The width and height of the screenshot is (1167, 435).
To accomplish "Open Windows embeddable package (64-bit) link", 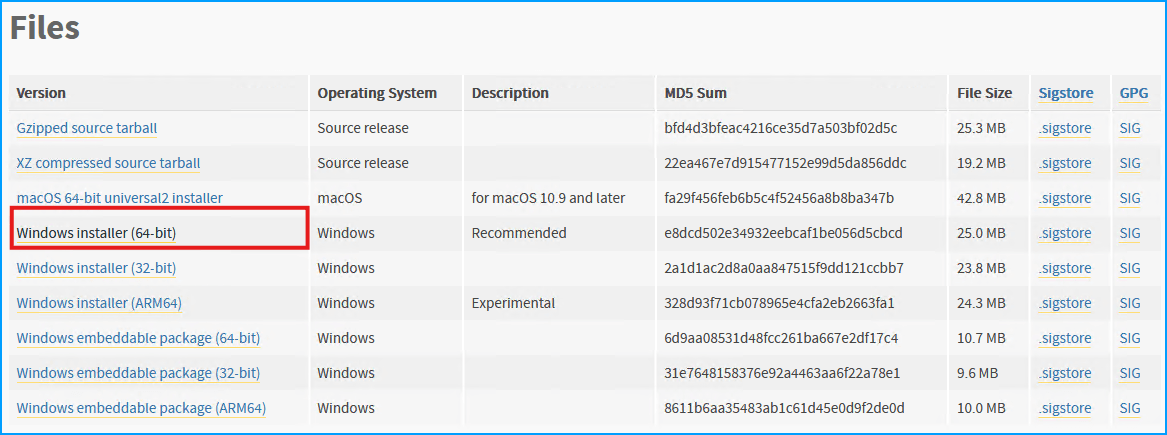I will pos(138,338).
